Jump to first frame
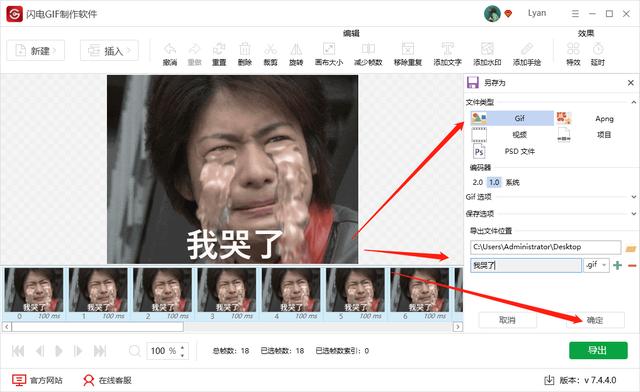This screenshot has height=392, width=640. pyautogui.click(x=18, y=351)
